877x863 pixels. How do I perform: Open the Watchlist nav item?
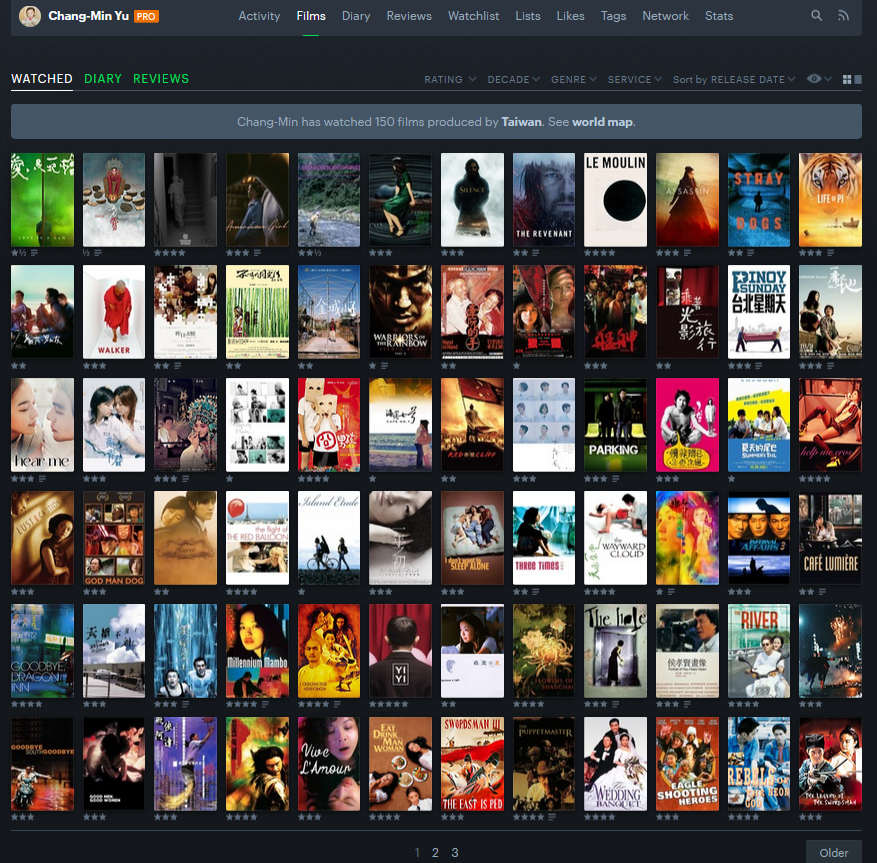[x=473, y=16]
